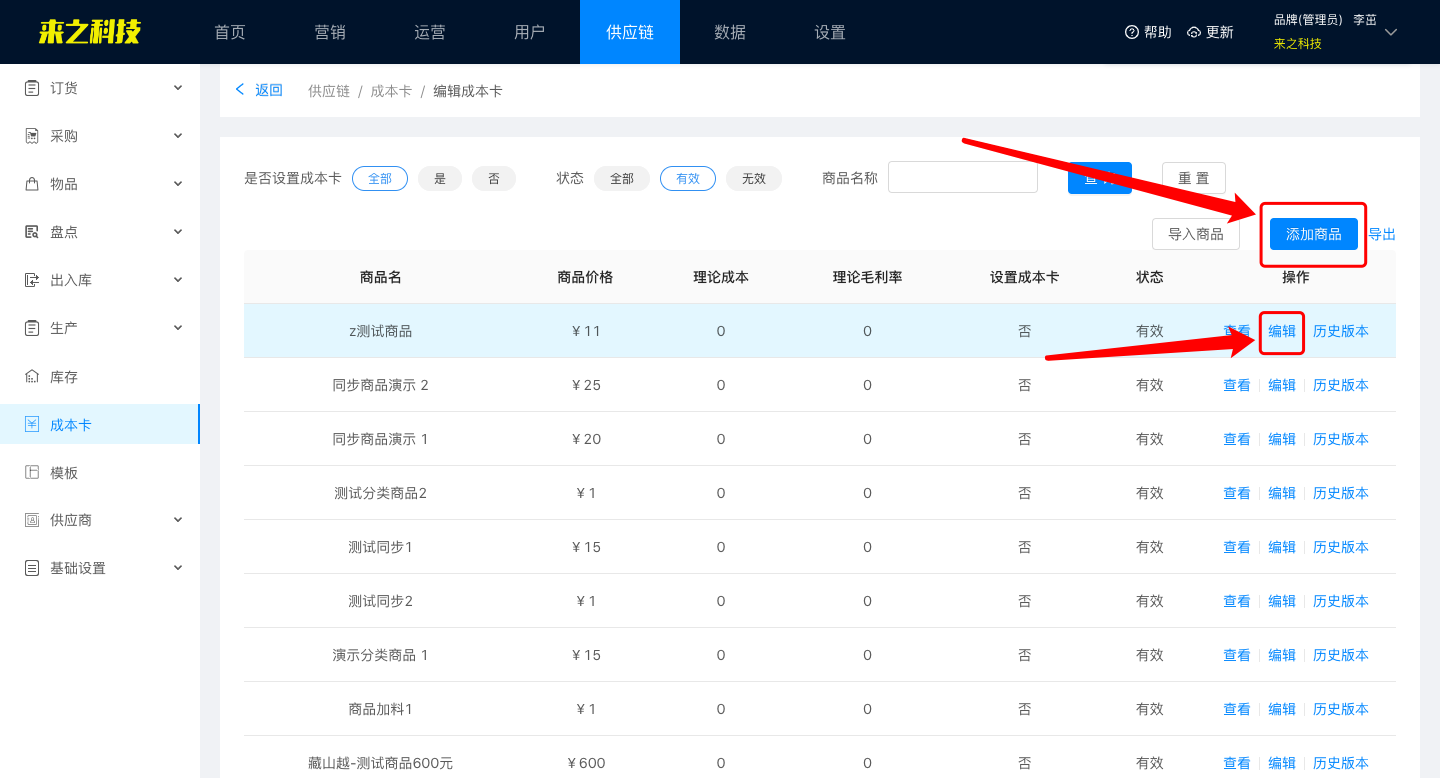Select 全部 under 状态 filter

622,178
